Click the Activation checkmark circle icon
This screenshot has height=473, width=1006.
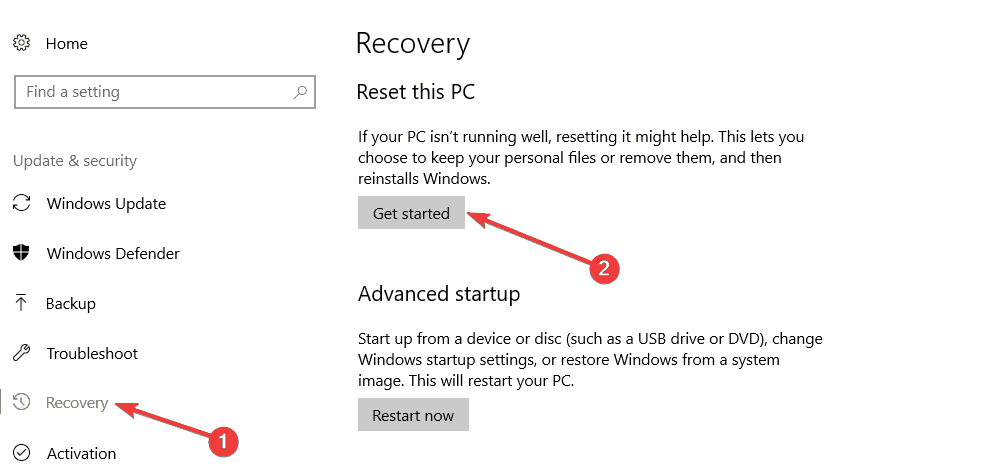point(22,453)
